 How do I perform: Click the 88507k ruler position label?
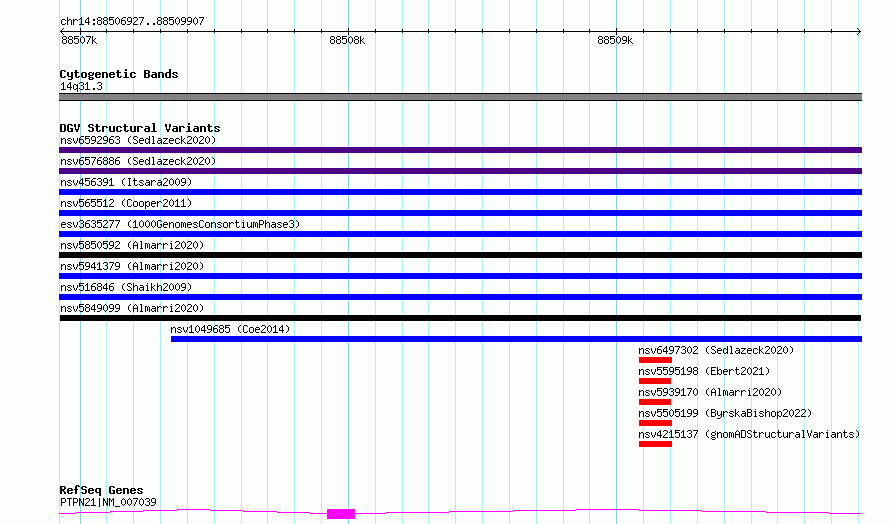coord(79,40)
